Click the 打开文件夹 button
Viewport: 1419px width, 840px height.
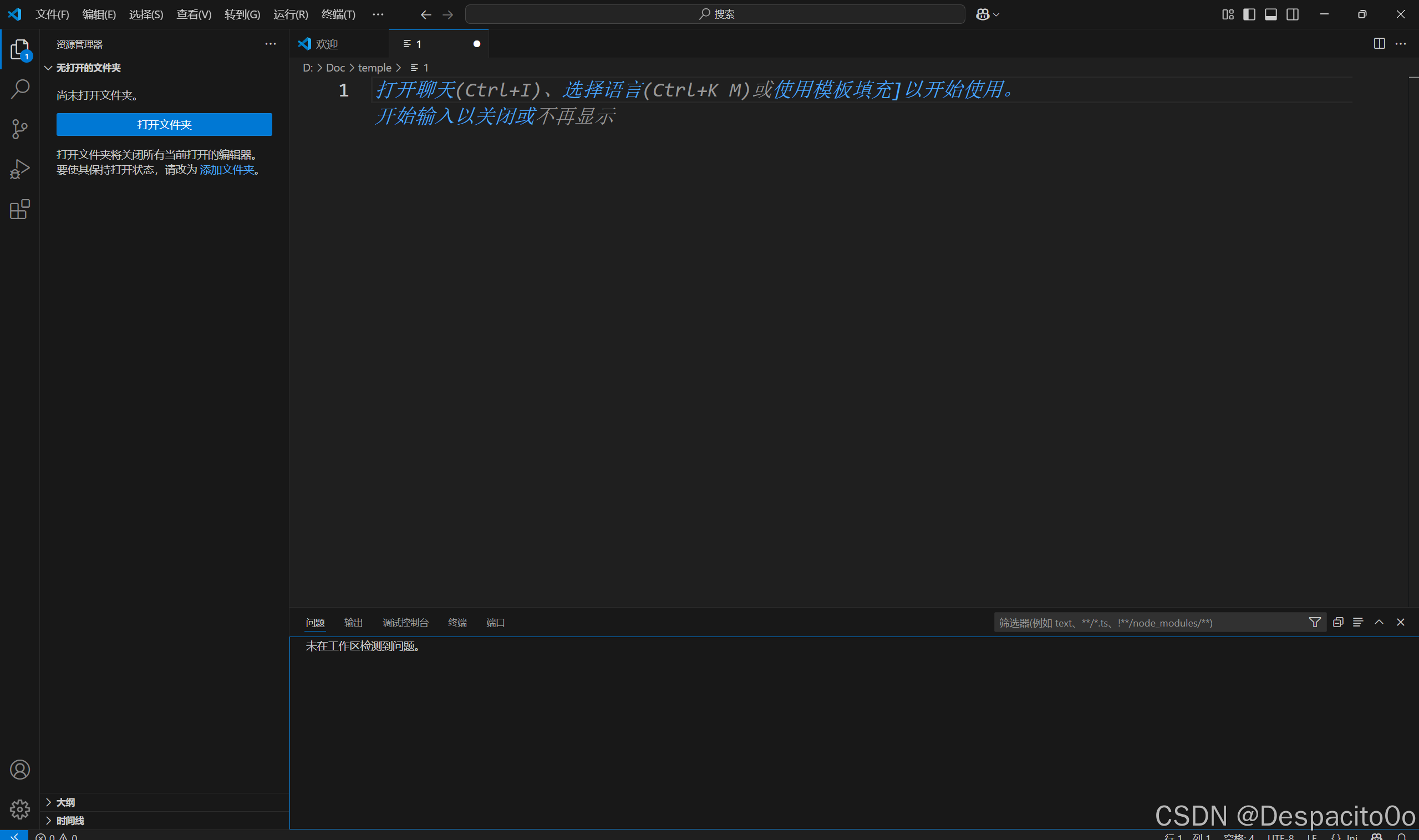pos(164,125)
